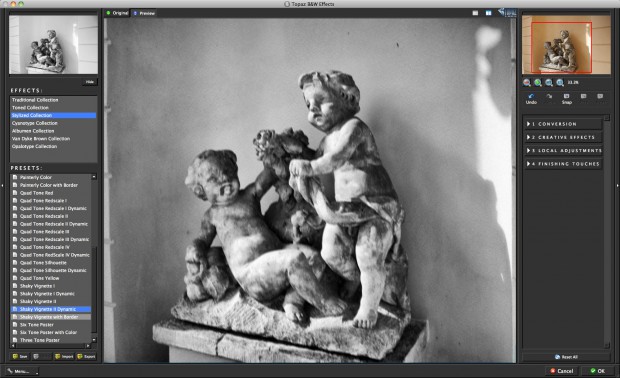Viewport: 620px width, 378px height.
Task: Select Toned Collection effect
Action: click(53, 108)
